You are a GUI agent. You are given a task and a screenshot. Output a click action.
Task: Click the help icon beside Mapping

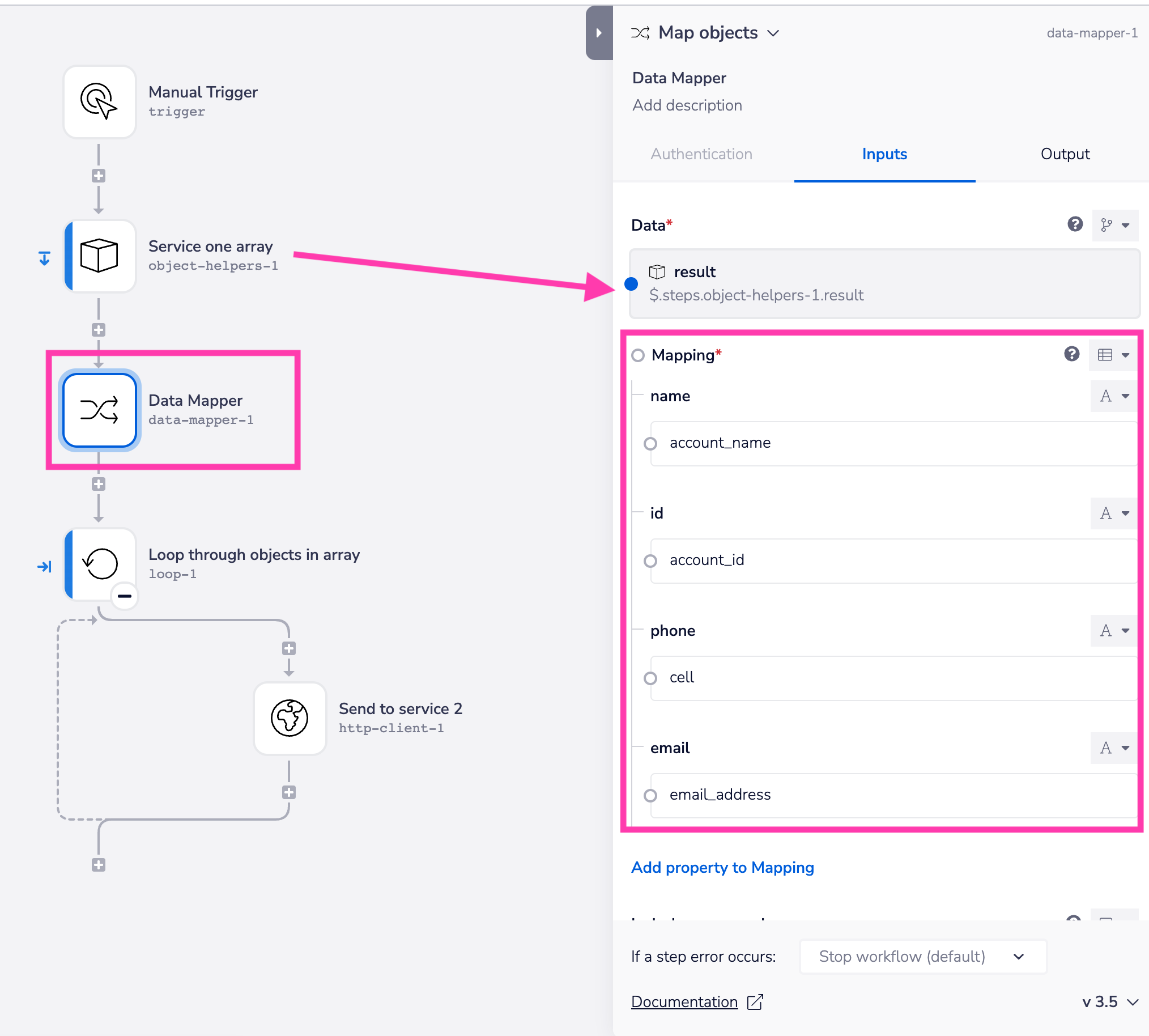click(1071, 354)
